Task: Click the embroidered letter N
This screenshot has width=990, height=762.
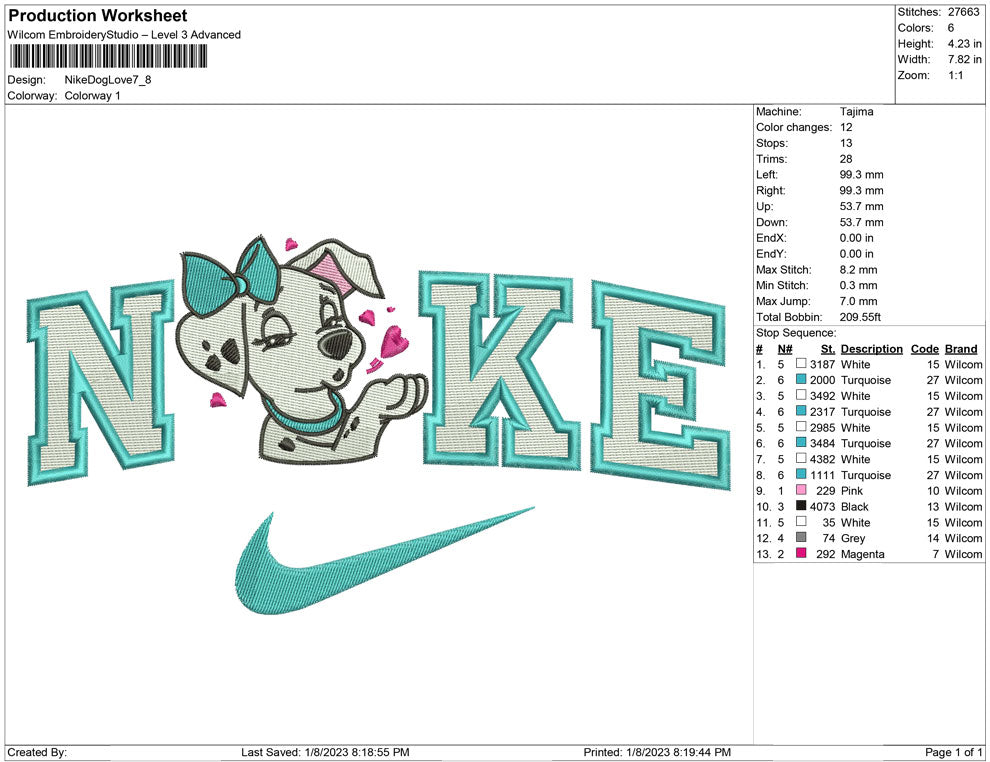Action: point(101,382)
